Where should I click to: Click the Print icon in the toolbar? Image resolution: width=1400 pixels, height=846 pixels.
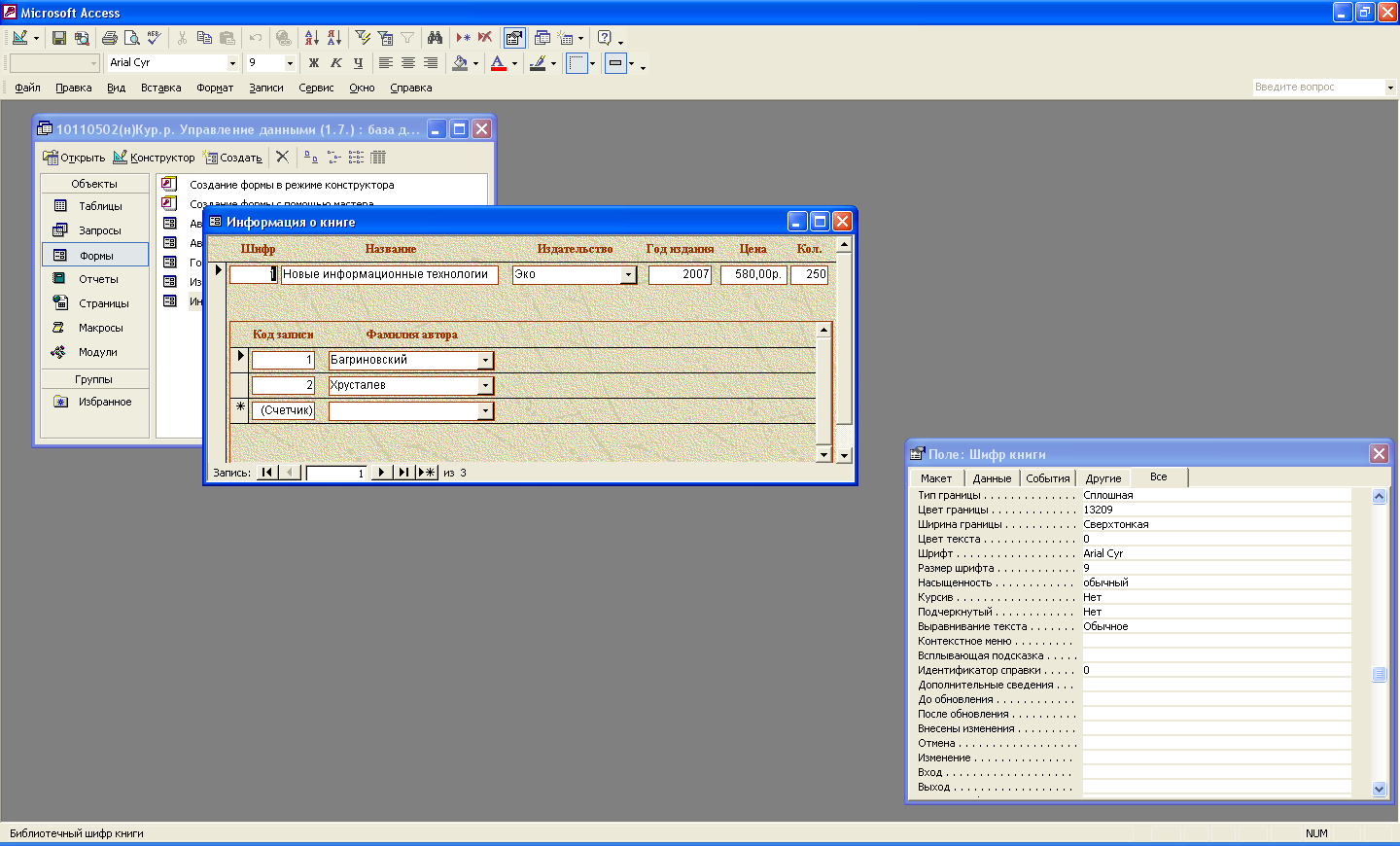tap(109, 38)
